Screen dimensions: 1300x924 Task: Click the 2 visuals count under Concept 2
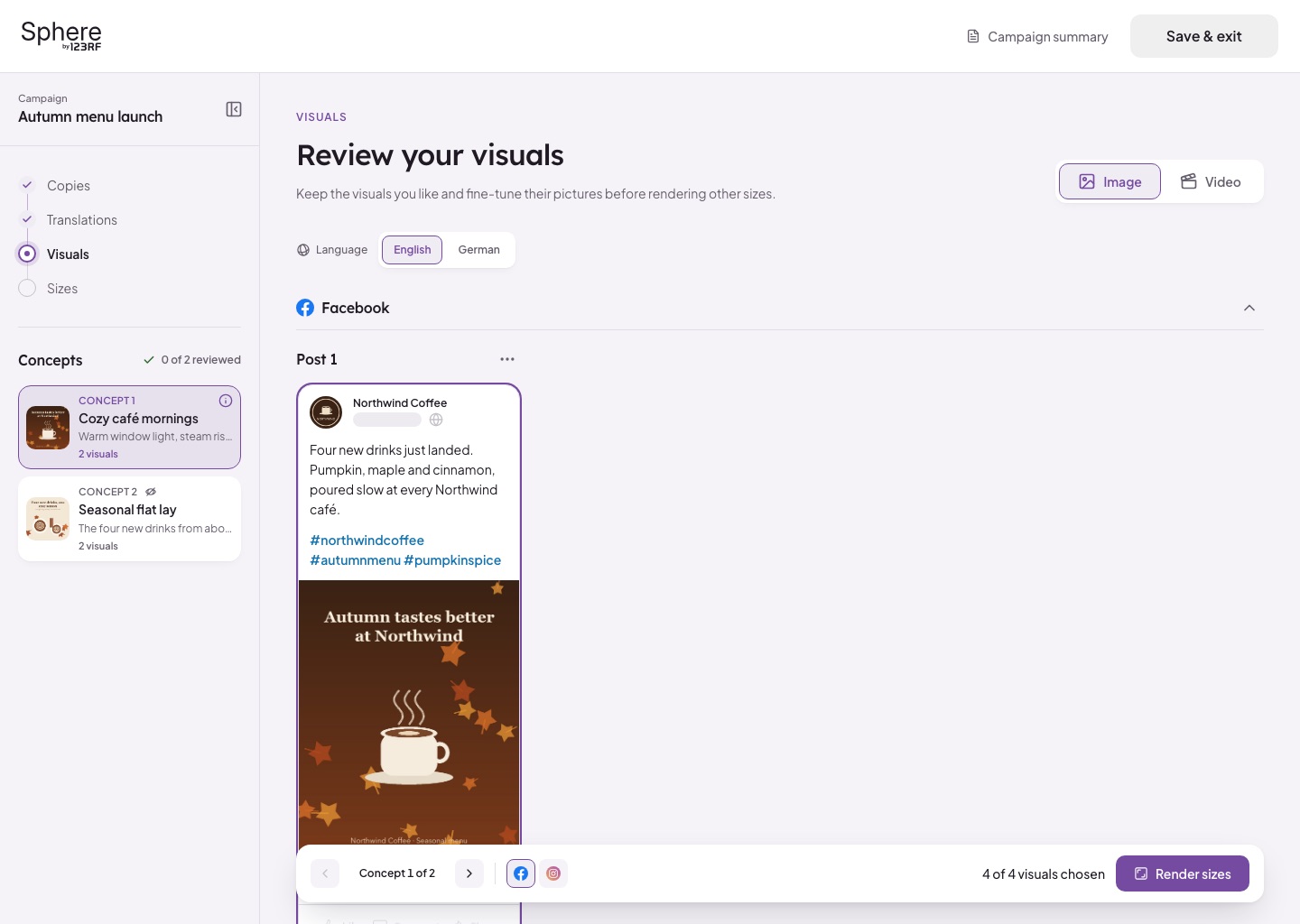point(98,546)
